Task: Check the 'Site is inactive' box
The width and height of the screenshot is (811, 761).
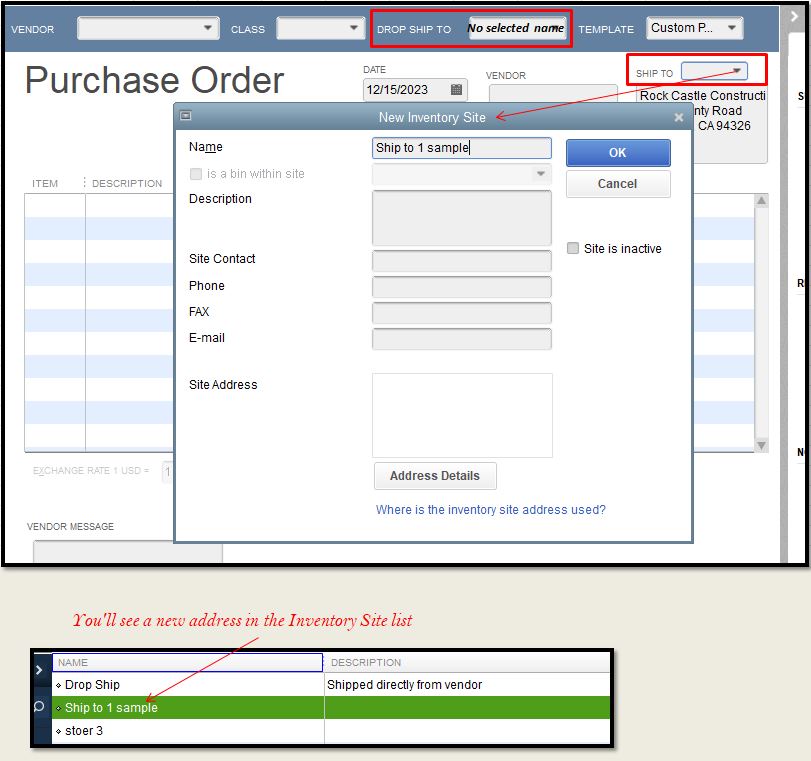Action: [573, 248]
